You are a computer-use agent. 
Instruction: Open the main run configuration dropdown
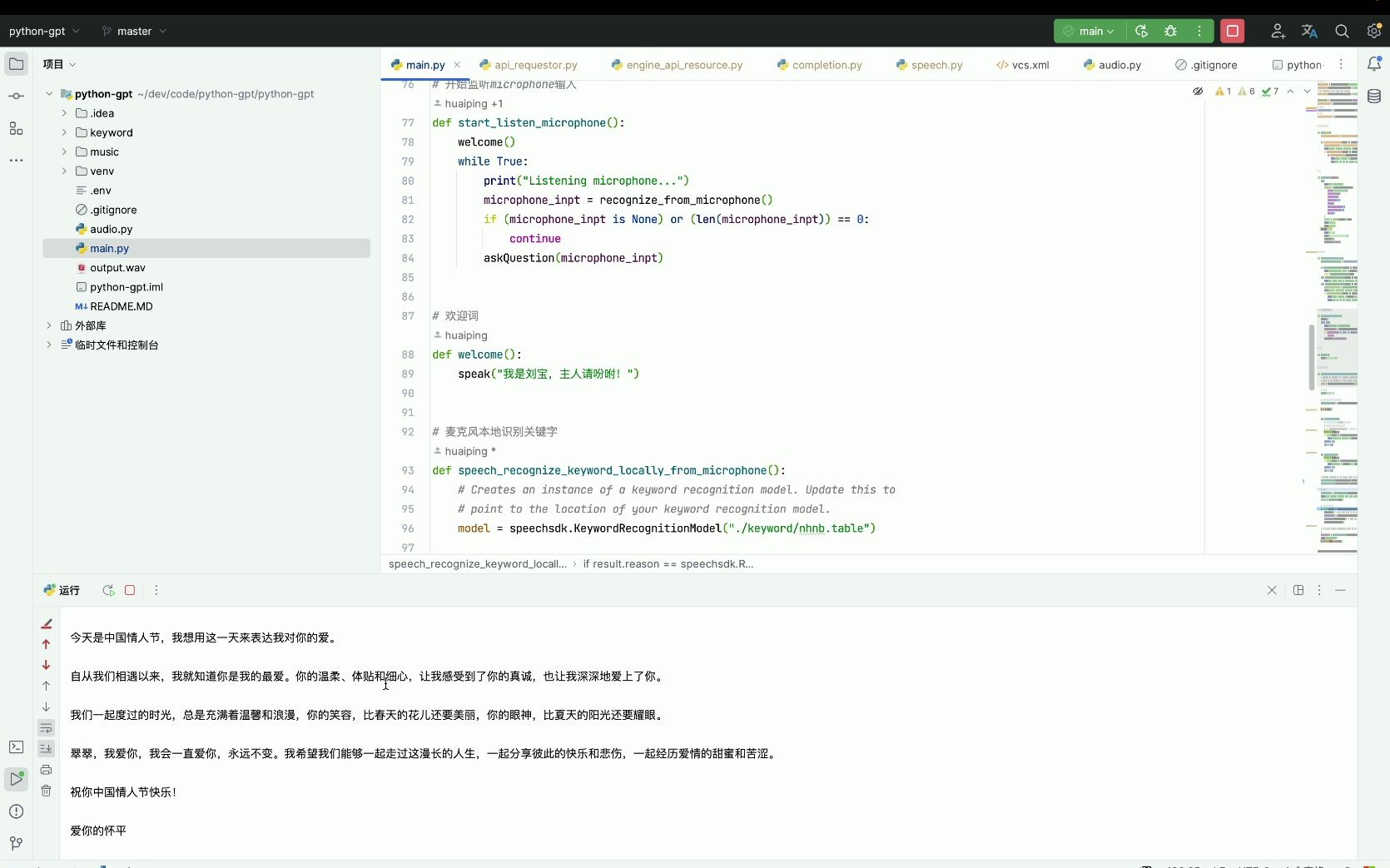1090,31
